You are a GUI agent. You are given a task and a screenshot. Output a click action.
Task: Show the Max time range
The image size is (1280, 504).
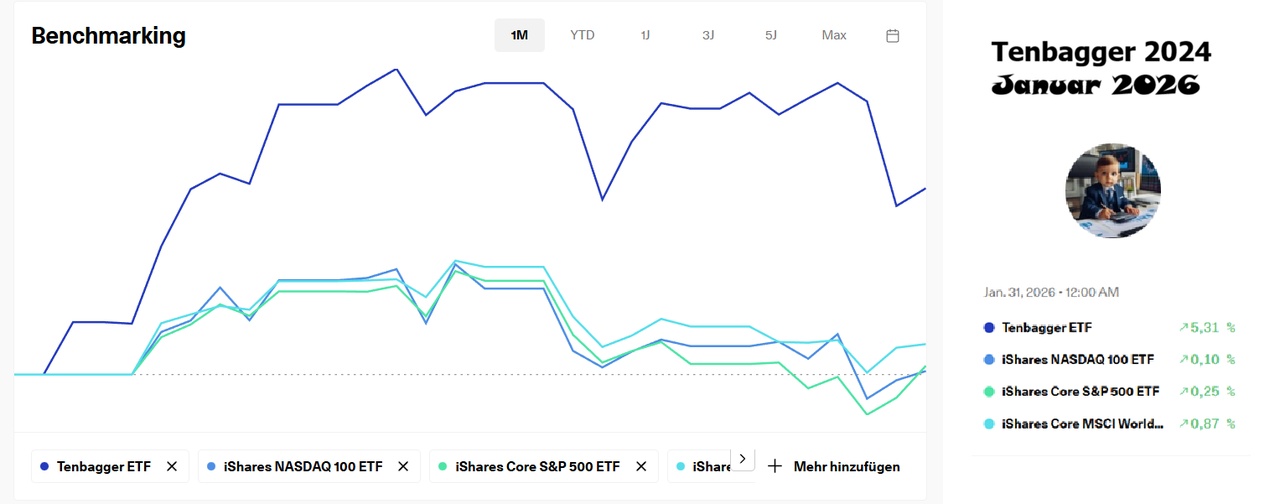pyautogui.click(x=834, y=35)
